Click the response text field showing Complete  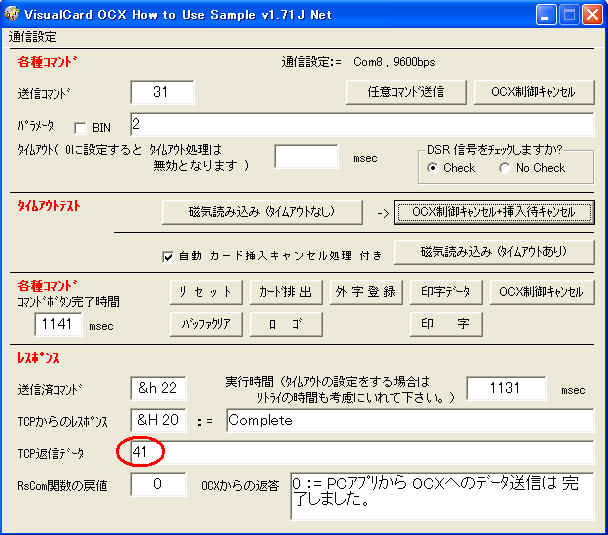click(410, 420)
